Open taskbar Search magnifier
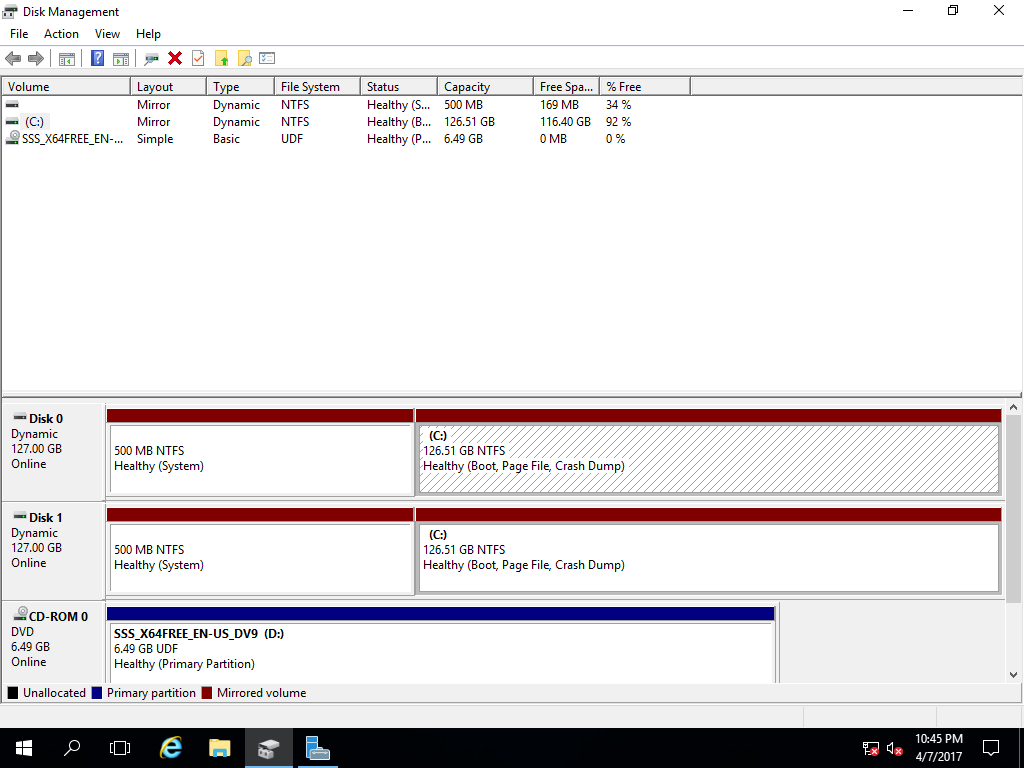The width and height of the screenshot is (1024, 768). point(72,748)
